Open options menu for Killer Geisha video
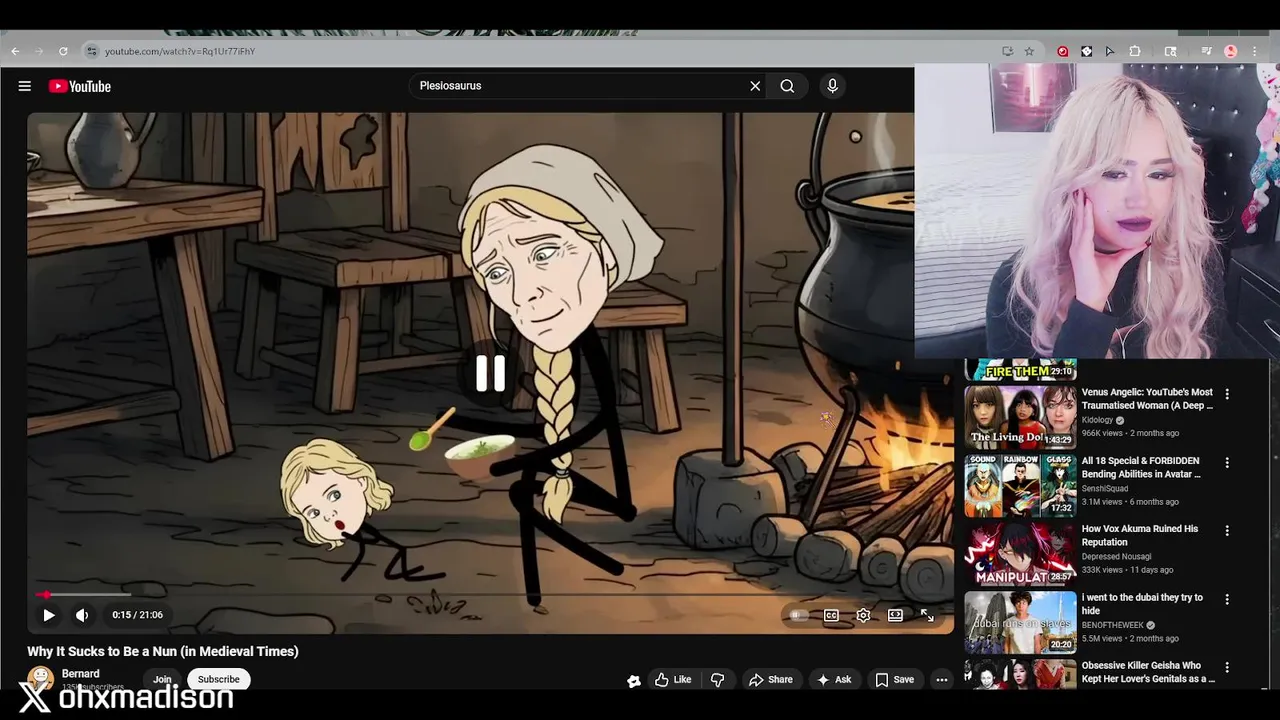 pos(1227,668)
